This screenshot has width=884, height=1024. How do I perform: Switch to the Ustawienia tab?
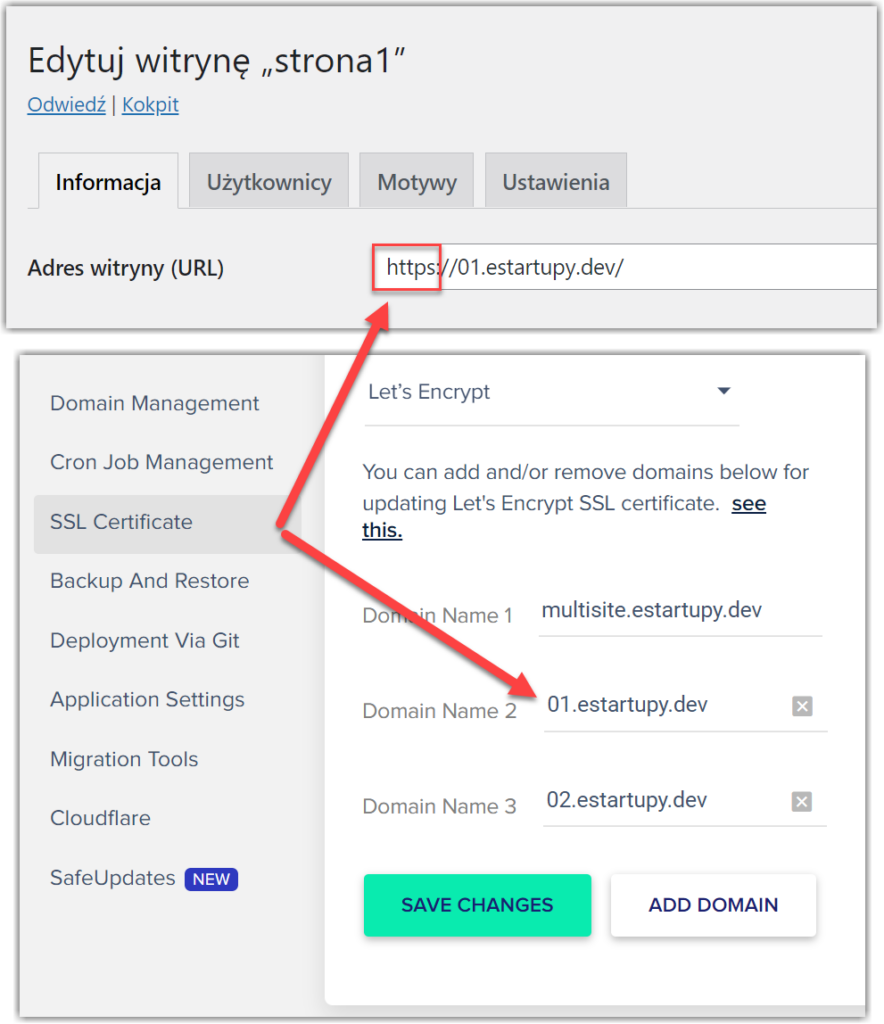[x=555, y=181]
